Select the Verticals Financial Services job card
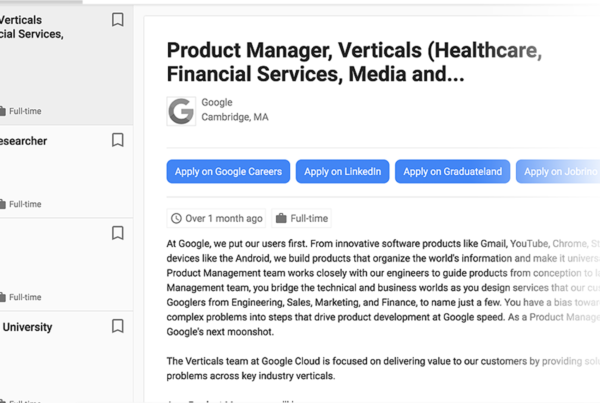This screenshot has width=600, height=403. [65, 65]
